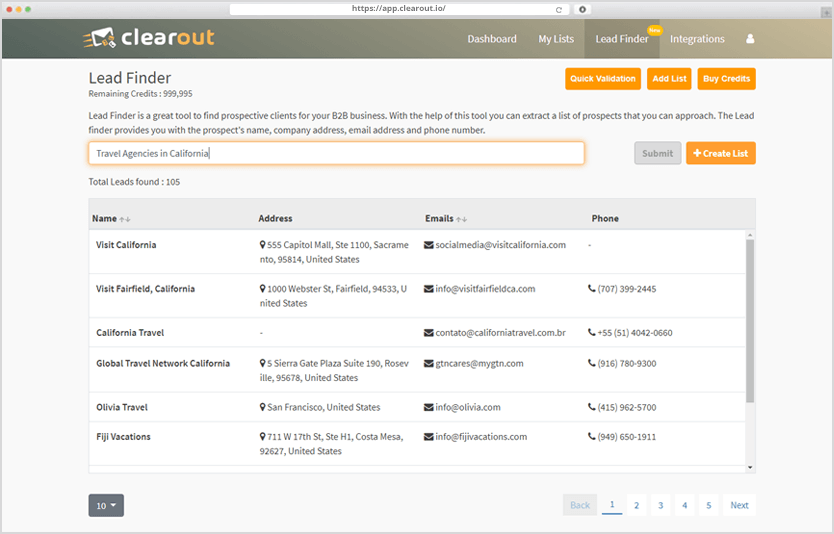Click envelope icon beside contato@californiatravel.com.br
The height and width of the screenshot is (534, 834).
pyautogui.click(x=429, y=333)
